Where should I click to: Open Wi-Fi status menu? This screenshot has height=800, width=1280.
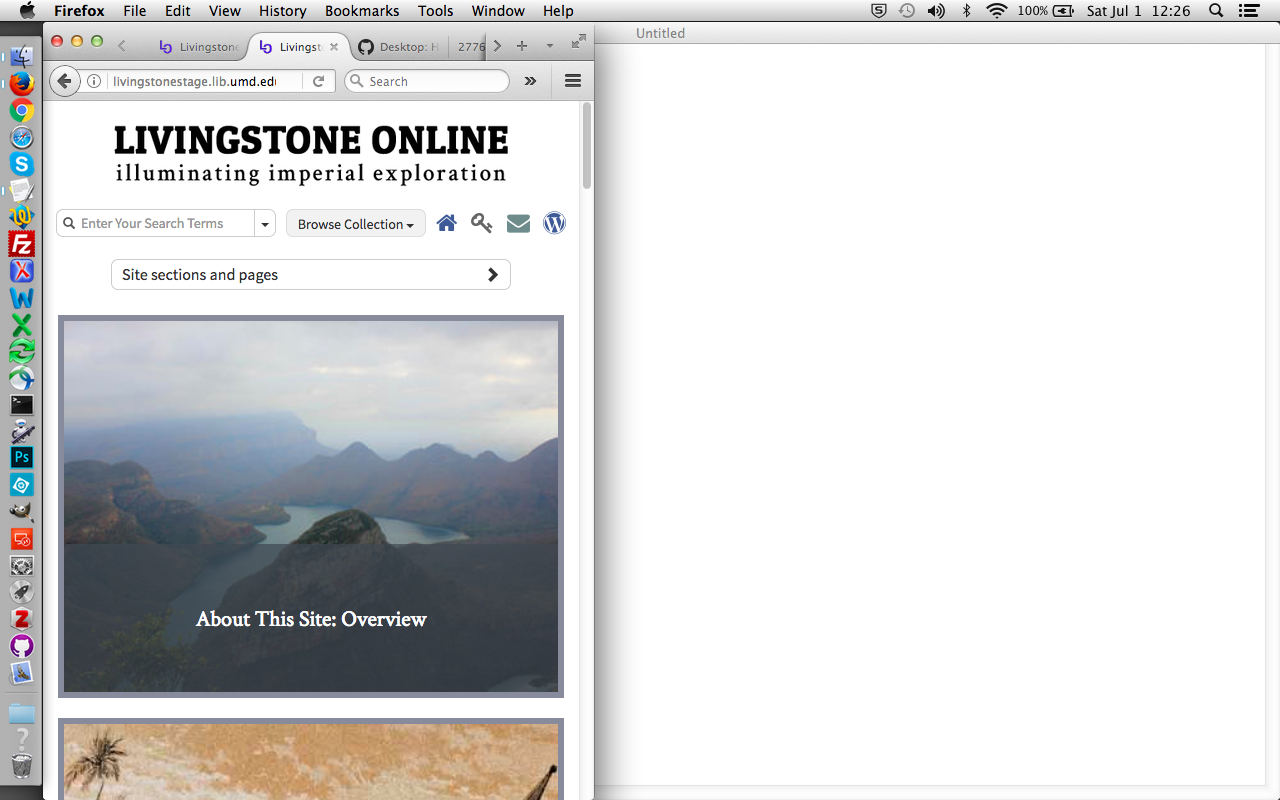point(996,11)
